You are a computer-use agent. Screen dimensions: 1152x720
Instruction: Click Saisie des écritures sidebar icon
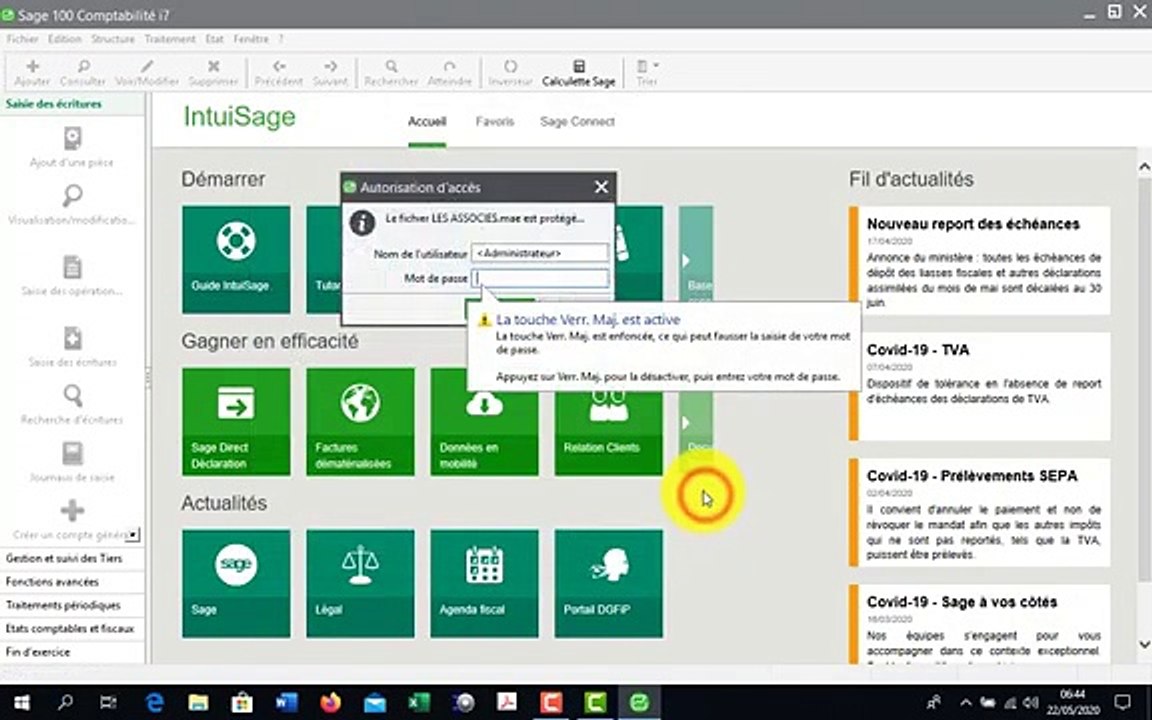[72, 338]
